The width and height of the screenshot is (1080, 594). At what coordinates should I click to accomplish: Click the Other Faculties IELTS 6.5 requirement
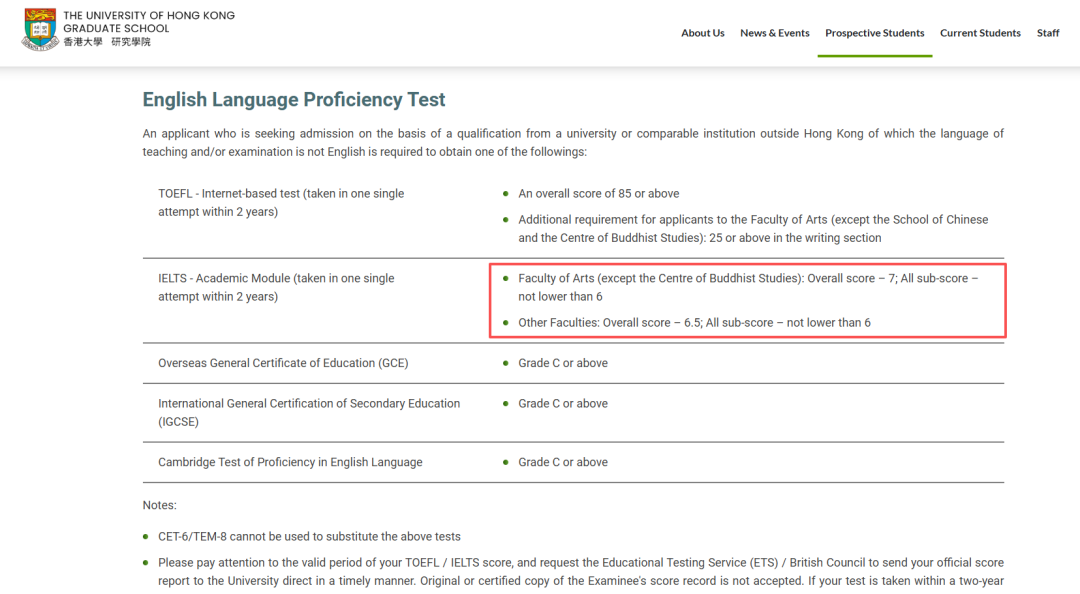[x=694, y=323]
